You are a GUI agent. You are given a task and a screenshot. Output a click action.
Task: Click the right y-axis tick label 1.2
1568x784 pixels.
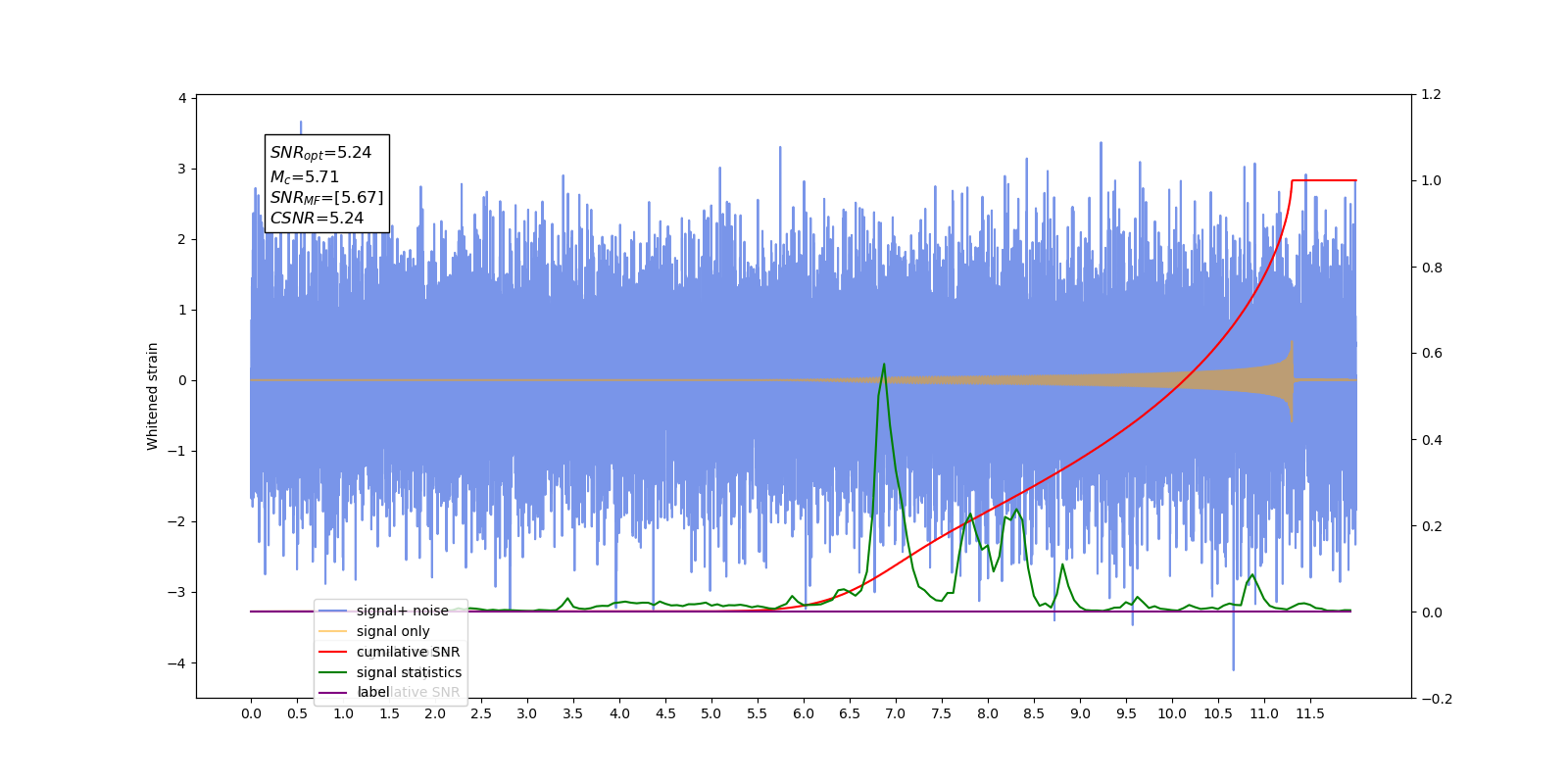tap(1432, 95)
